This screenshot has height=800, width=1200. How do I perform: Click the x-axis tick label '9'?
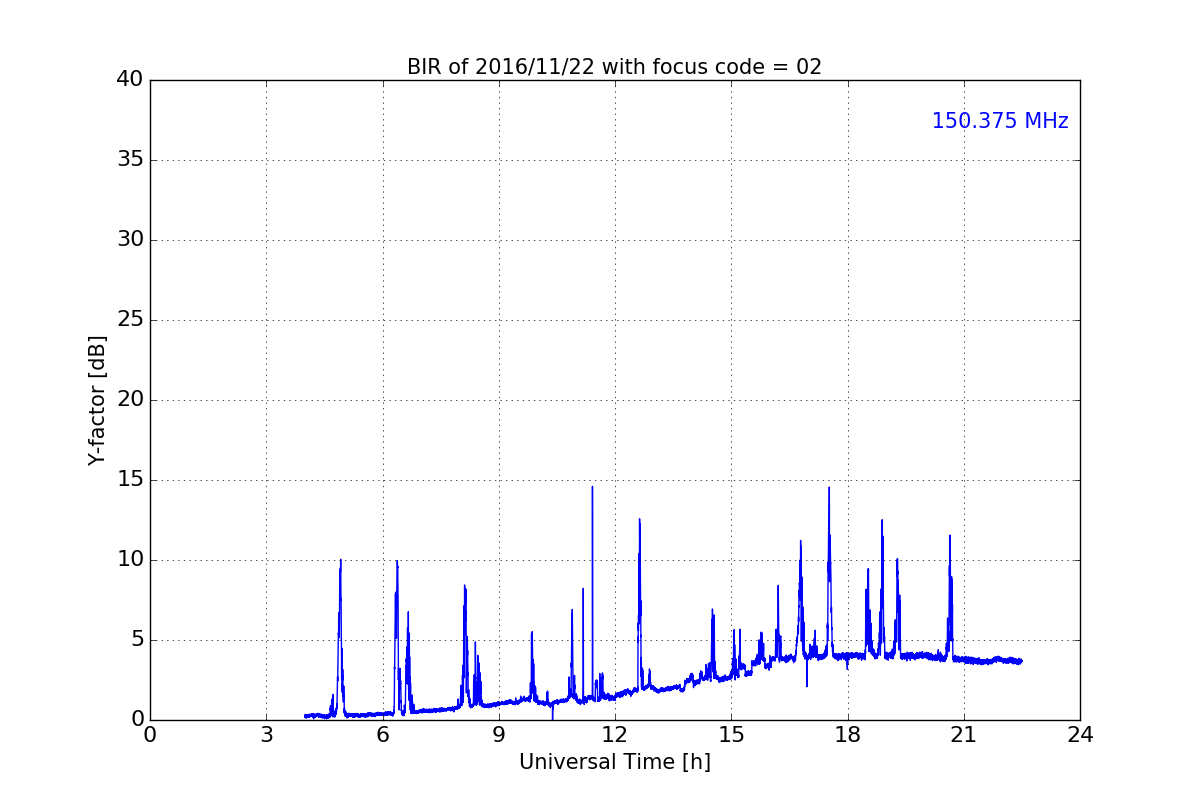click(499, 735)
